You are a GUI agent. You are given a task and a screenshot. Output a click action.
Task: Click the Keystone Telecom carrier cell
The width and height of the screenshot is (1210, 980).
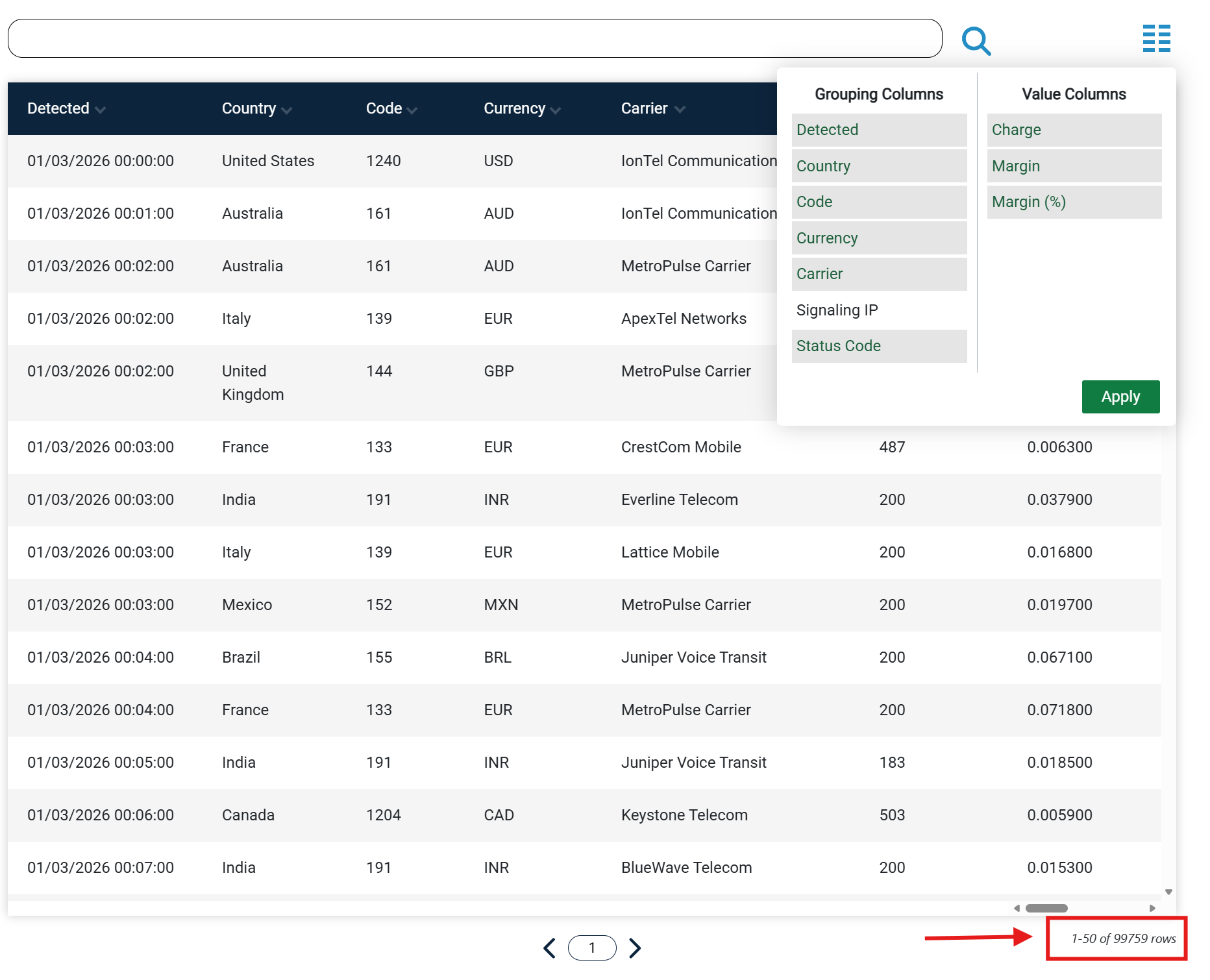point(684,815)
